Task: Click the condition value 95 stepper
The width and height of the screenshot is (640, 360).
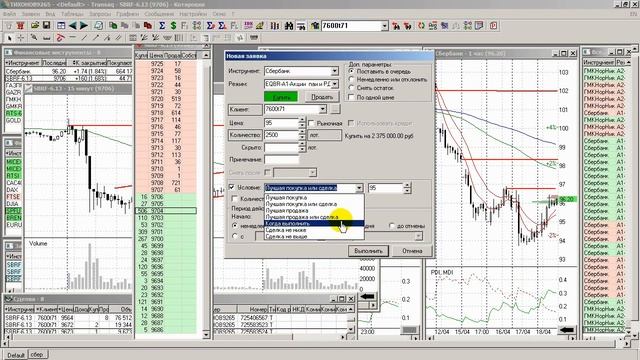Action: tap(407, 188)
